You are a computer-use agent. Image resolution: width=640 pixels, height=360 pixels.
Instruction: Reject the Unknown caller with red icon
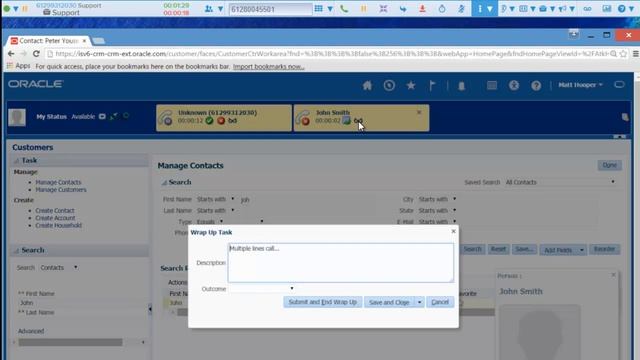click(221, 121)
